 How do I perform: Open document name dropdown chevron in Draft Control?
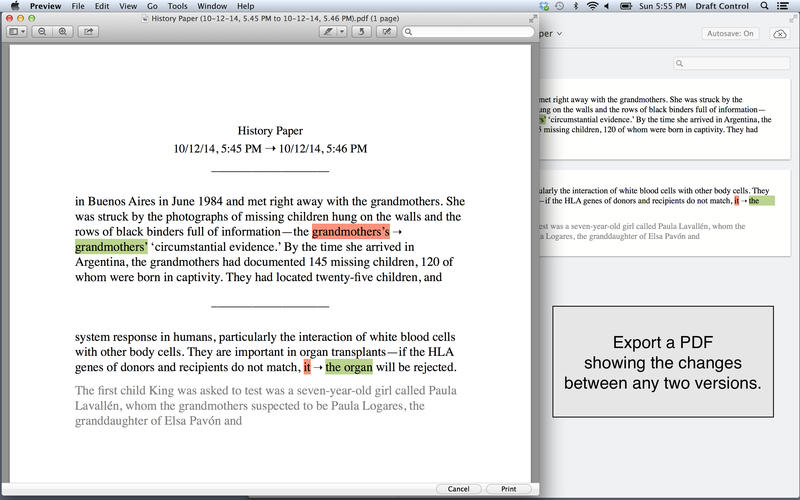[x=560, y=34]
